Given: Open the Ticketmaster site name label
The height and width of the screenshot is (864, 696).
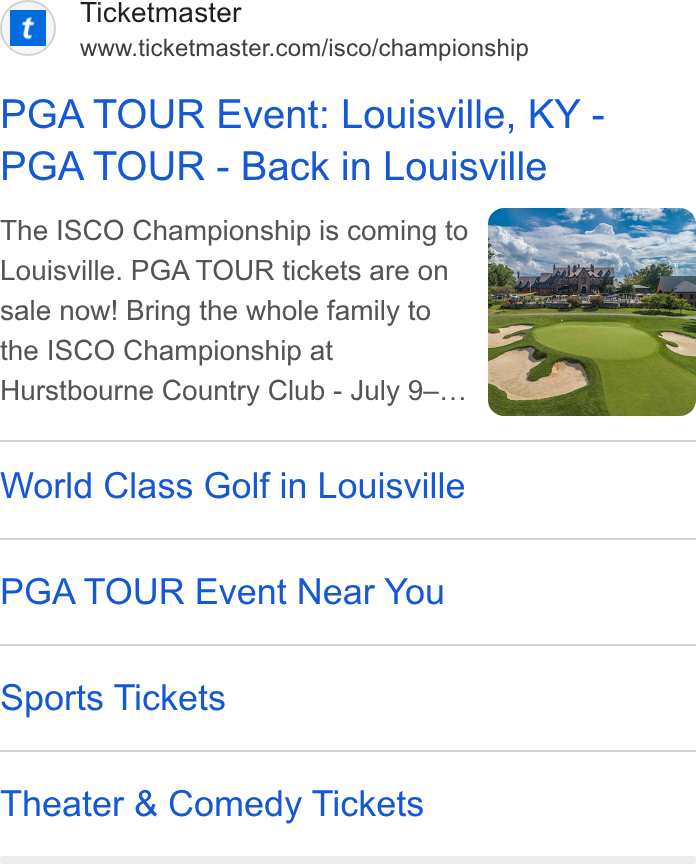Looking at the screenshot, I should click(x=161, y=13).
